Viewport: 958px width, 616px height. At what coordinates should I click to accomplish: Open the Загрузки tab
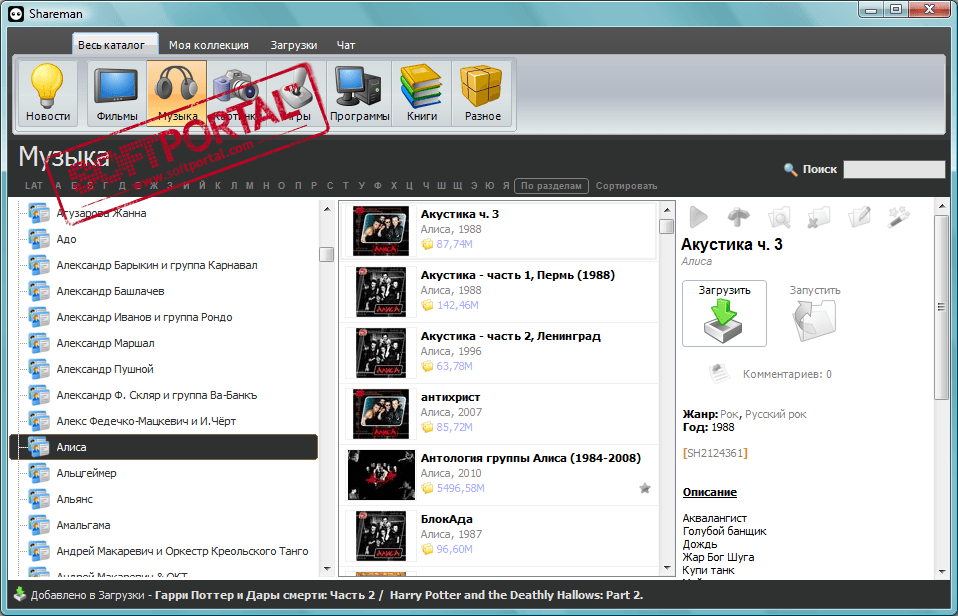click(294, 45)
